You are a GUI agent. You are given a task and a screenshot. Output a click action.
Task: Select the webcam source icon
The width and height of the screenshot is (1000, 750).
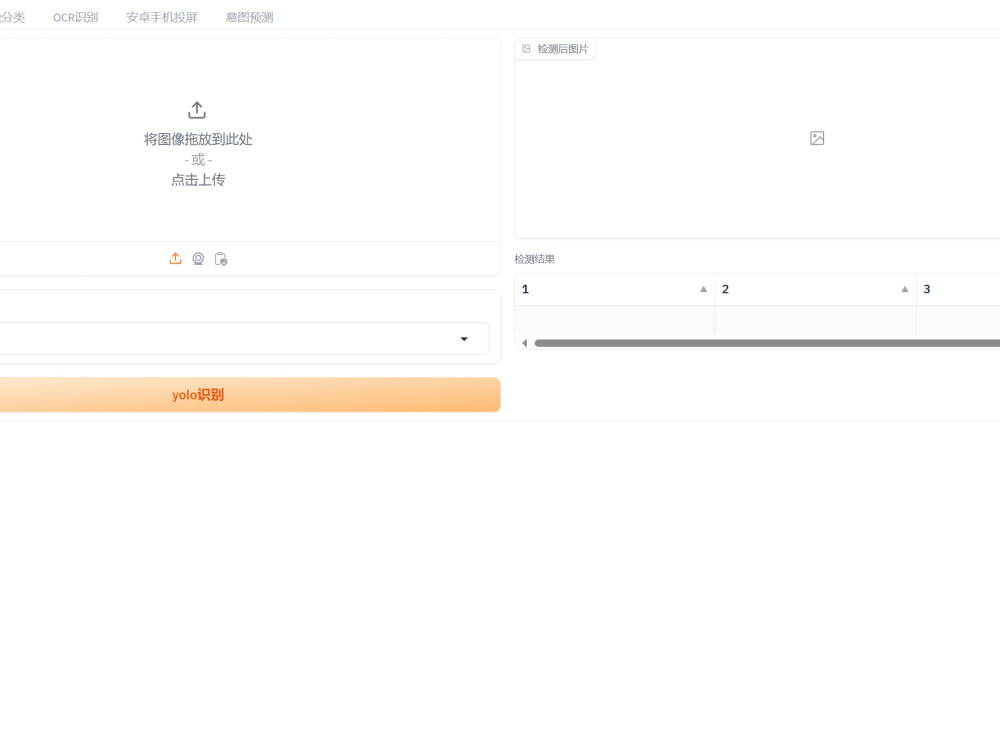click(x=198, y=258)
